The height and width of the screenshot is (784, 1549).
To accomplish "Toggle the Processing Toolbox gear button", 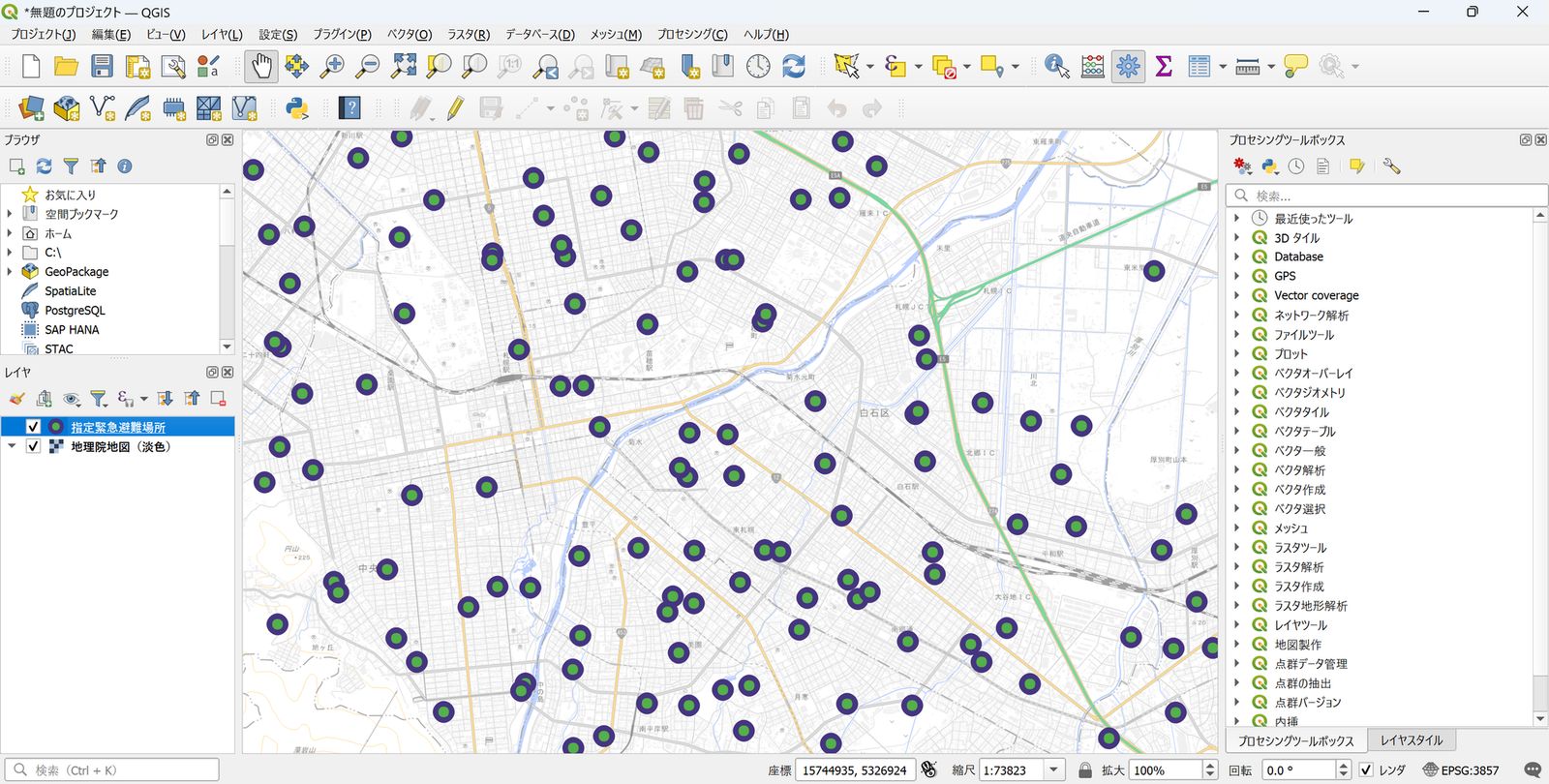I will 1128,66.
